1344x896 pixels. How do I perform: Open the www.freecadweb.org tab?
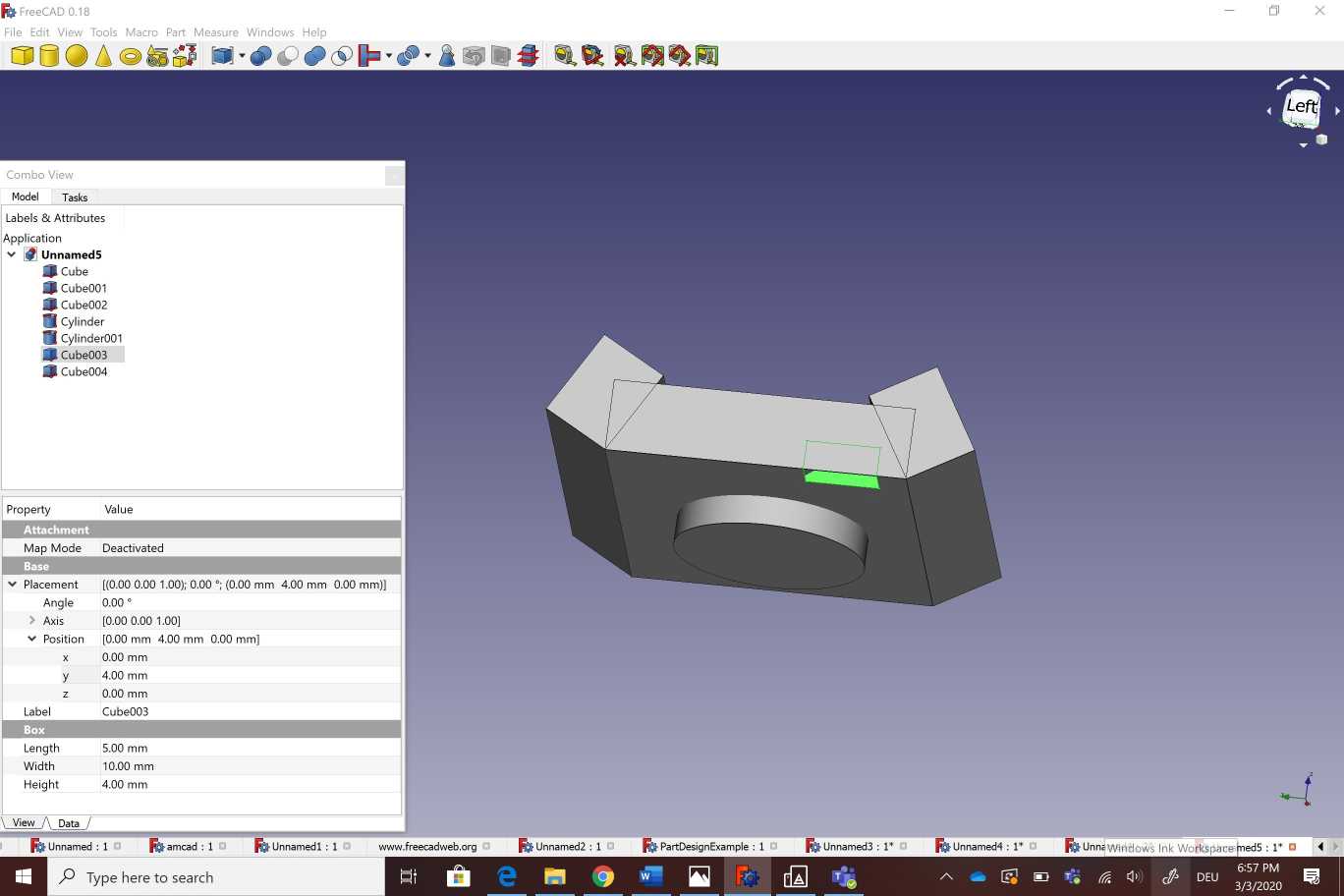pyautogui.click(x=427, y=847)
